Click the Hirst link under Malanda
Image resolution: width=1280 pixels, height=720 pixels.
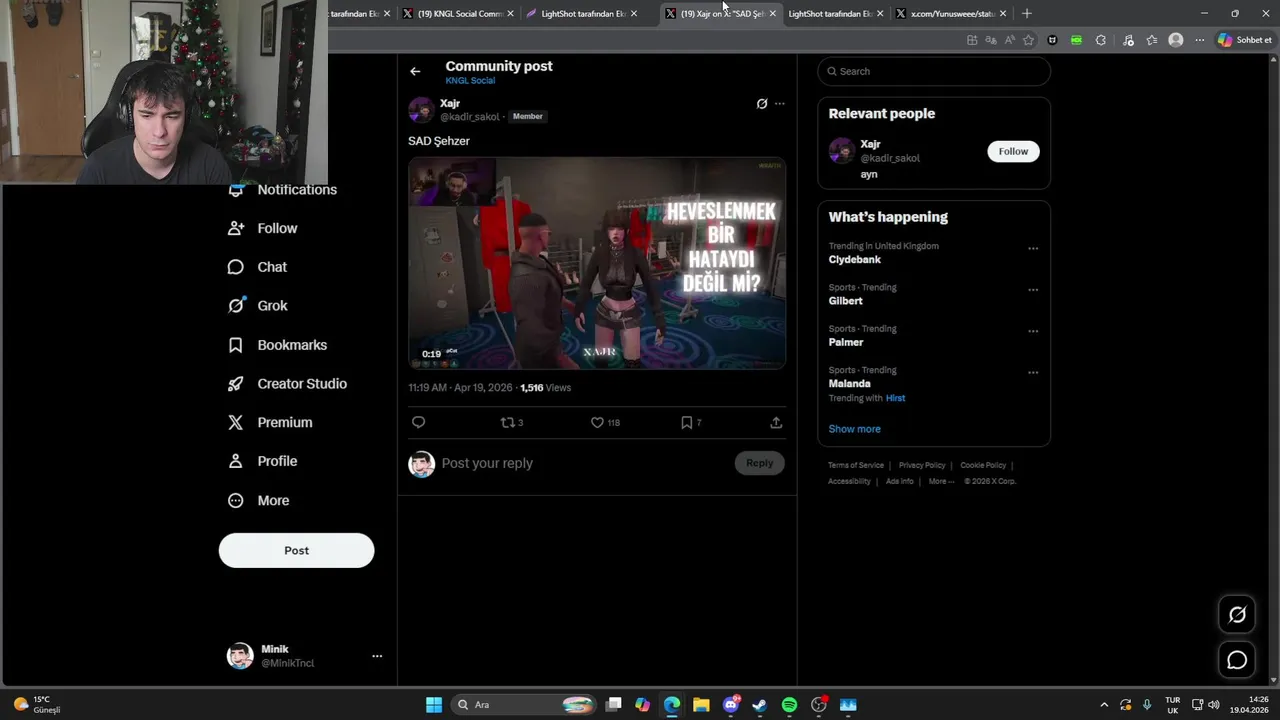[895, 398]
